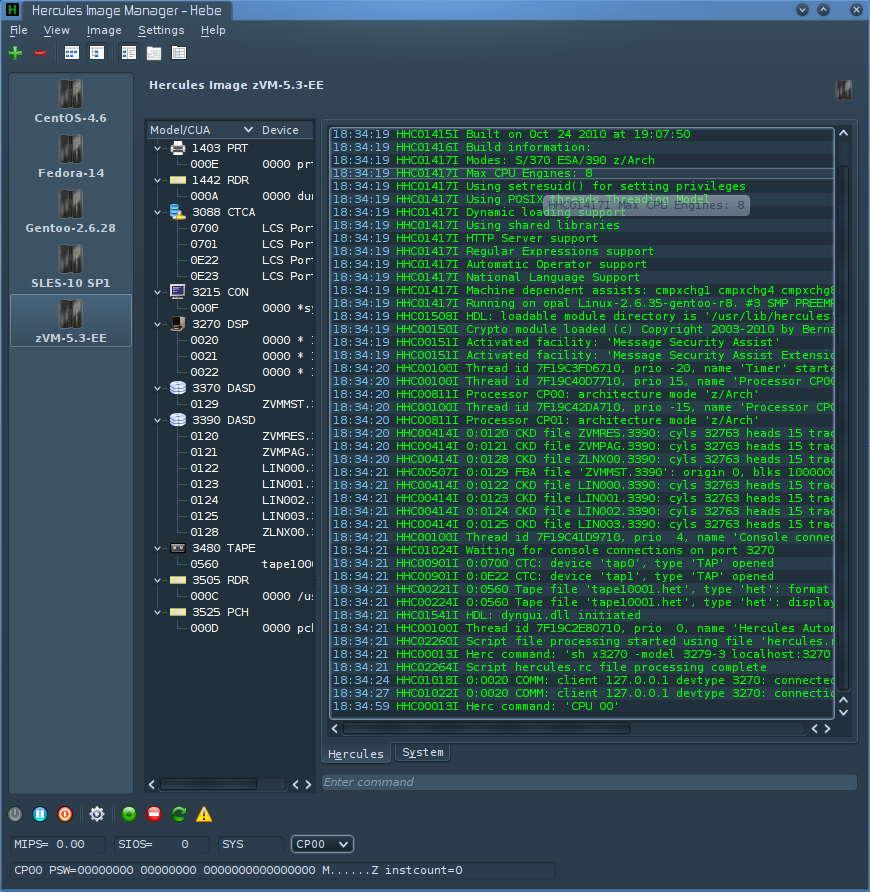Viewport: 870px width, 892px height.
Task: Collapse the 1403 PRT tree node
Action: pos(158,148)
